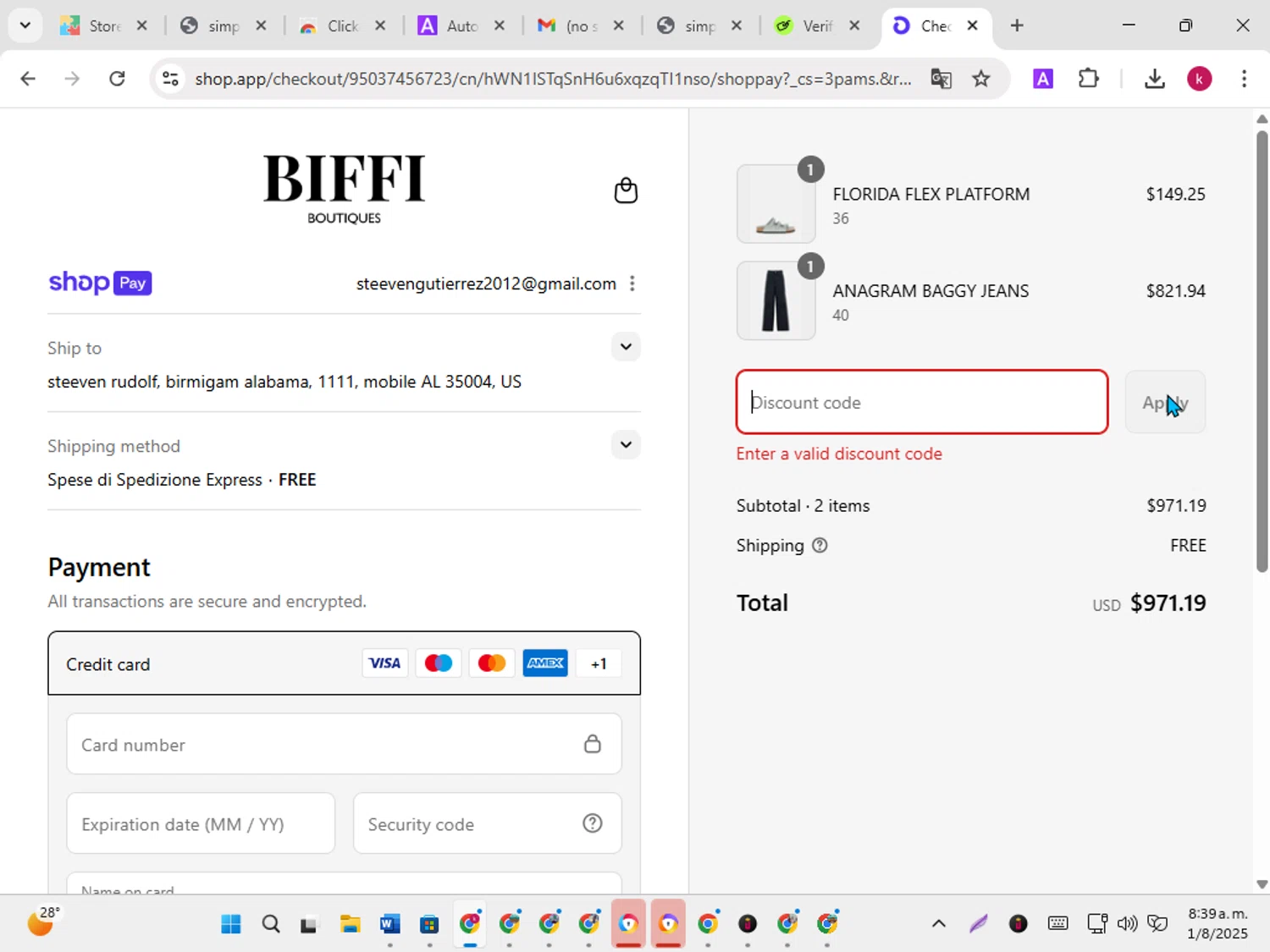
Task: Click the page vertical scrollbar
Action: (x=1262, y=351)
